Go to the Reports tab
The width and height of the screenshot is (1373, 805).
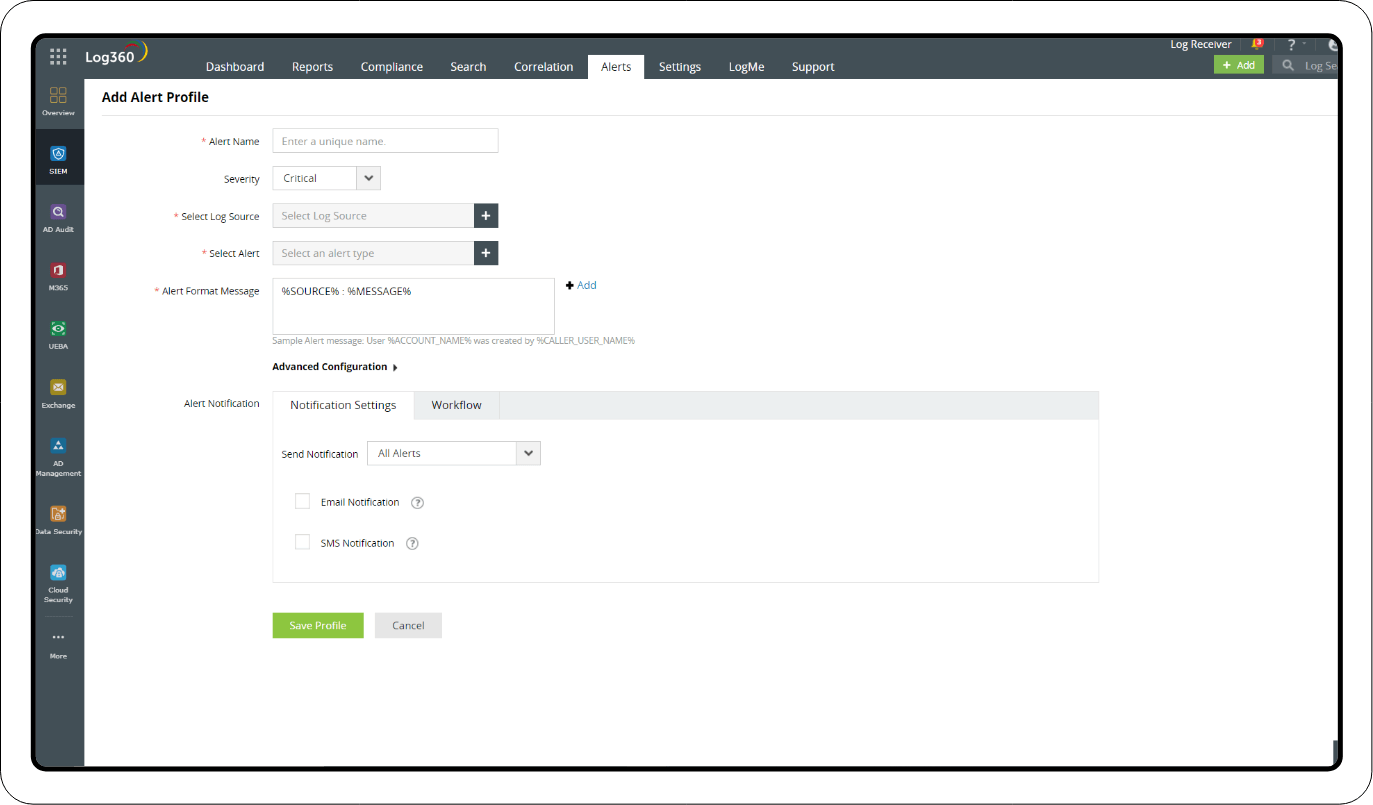click(x=312, y=67)
